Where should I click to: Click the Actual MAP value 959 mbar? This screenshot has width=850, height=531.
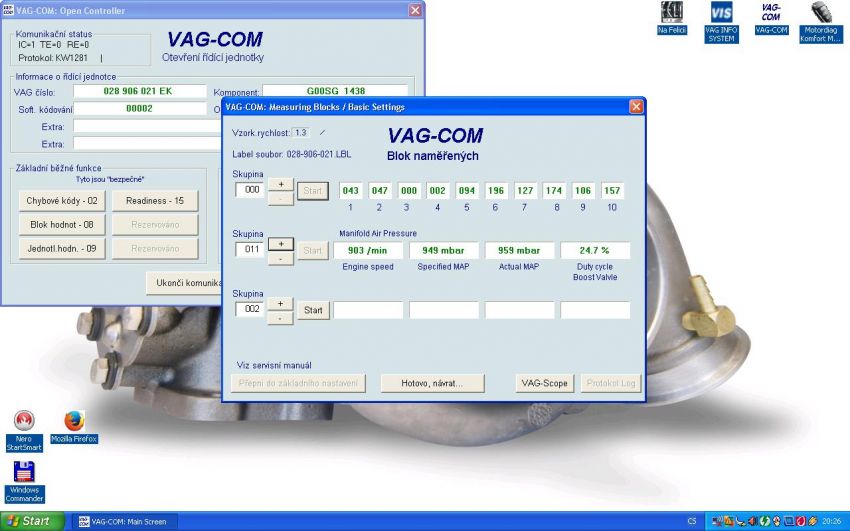coord(519,250)
